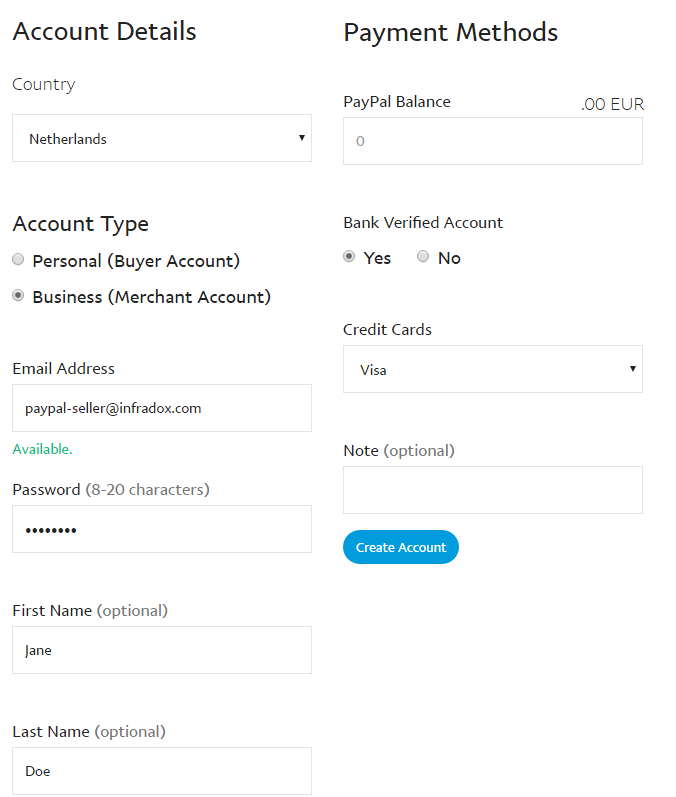This screenshot has height=797, width=676.
Task: Choose No for Bank Verified Account
Action: coord(423,256)
